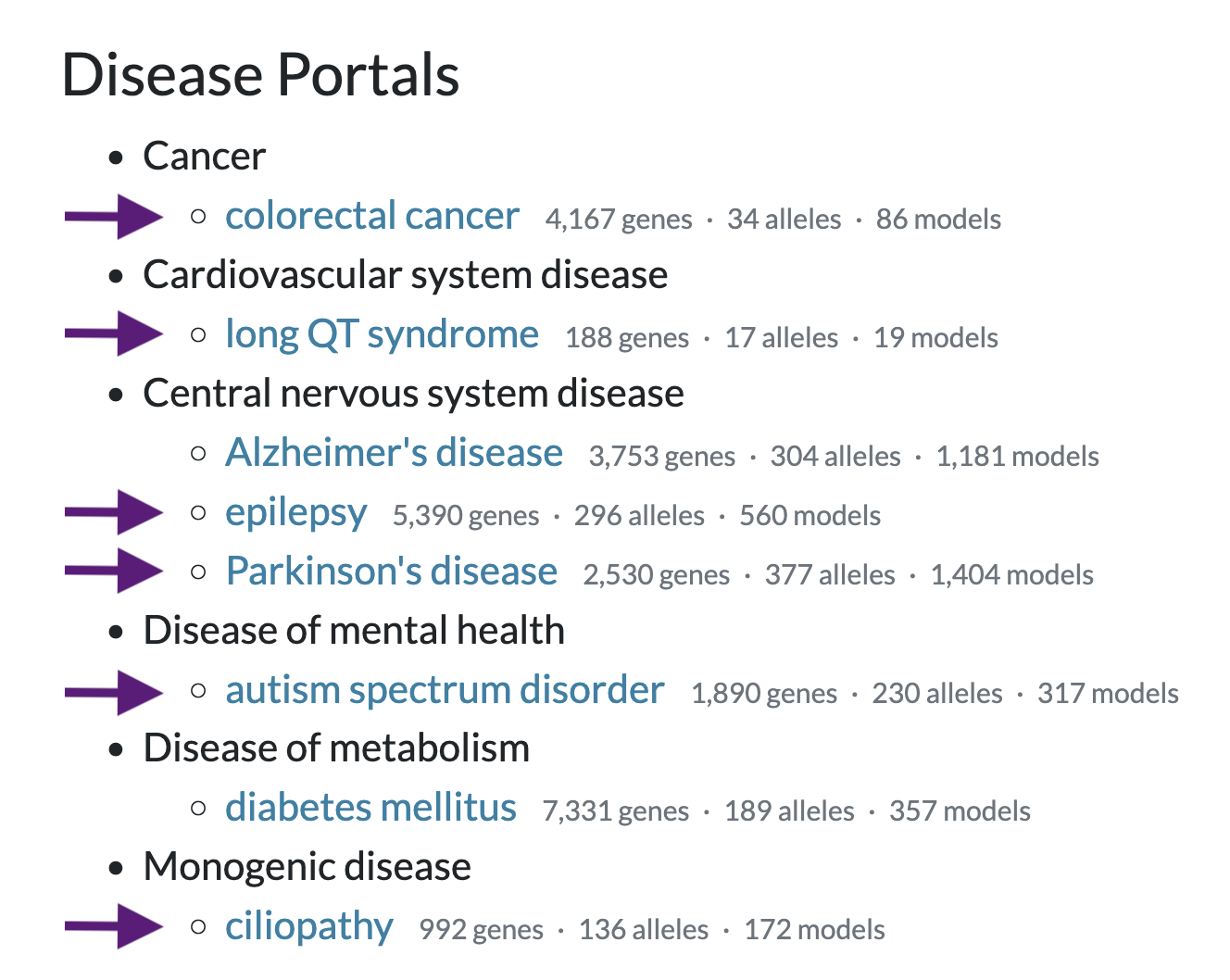Click the purple arrow beside long QT syndrome

113,333
